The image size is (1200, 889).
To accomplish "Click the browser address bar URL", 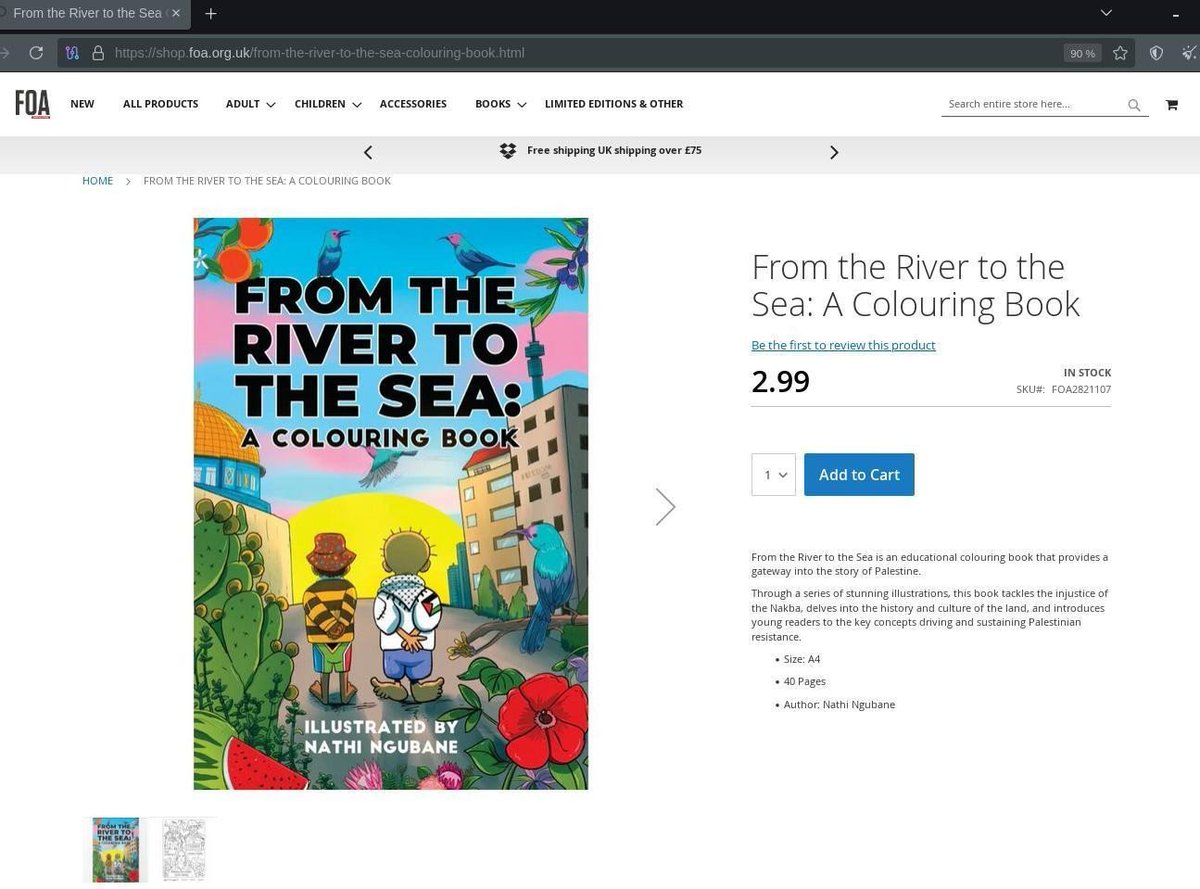I will pyautogui.click(x=320, y=53).
